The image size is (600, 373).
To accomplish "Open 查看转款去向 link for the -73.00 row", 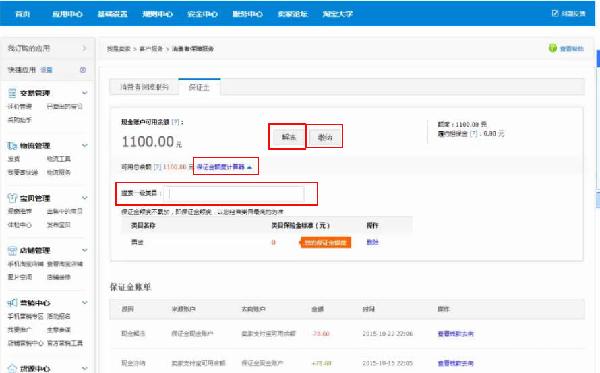I will point(456,334).
